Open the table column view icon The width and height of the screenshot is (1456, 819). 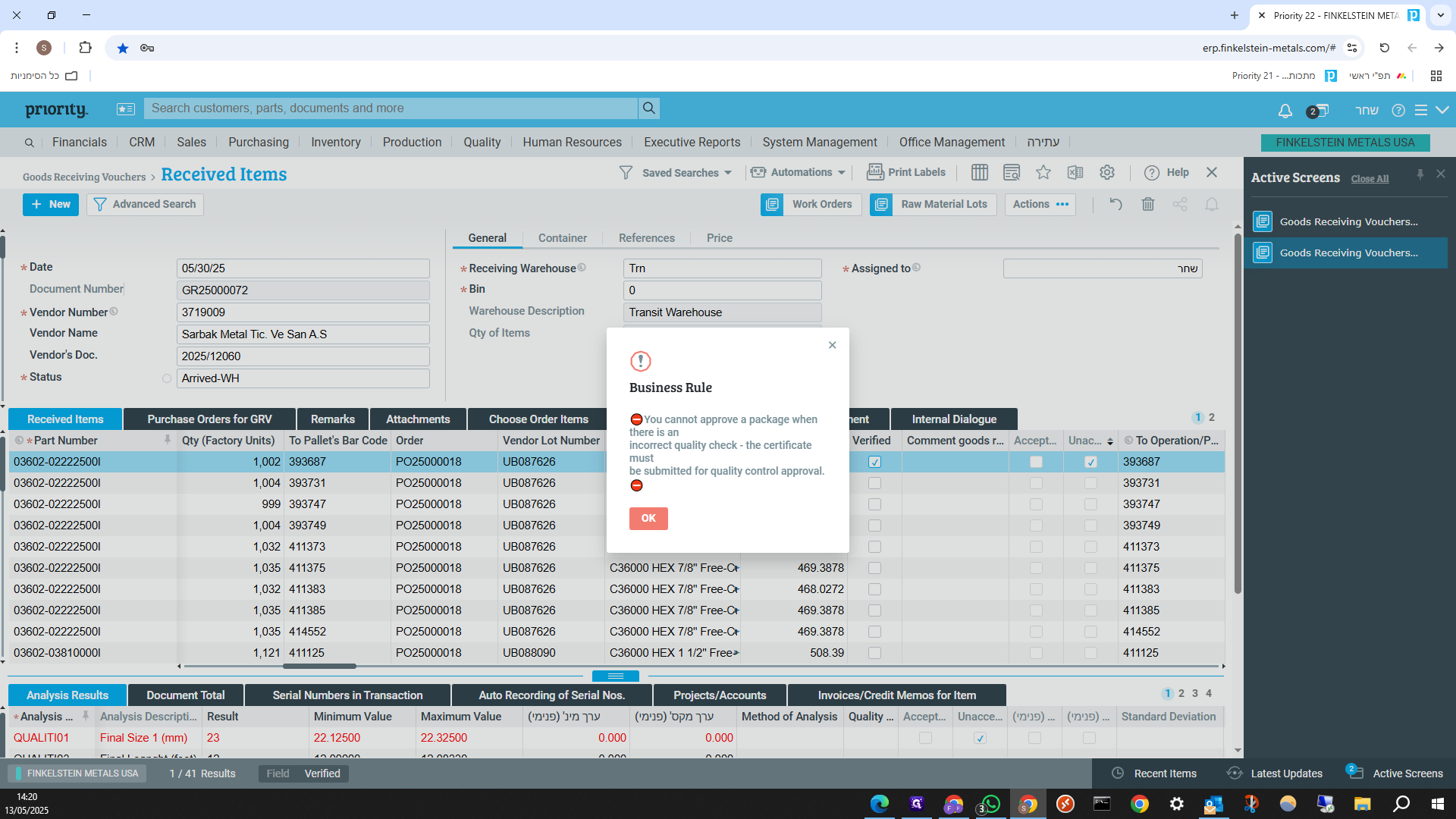[980, 173]
